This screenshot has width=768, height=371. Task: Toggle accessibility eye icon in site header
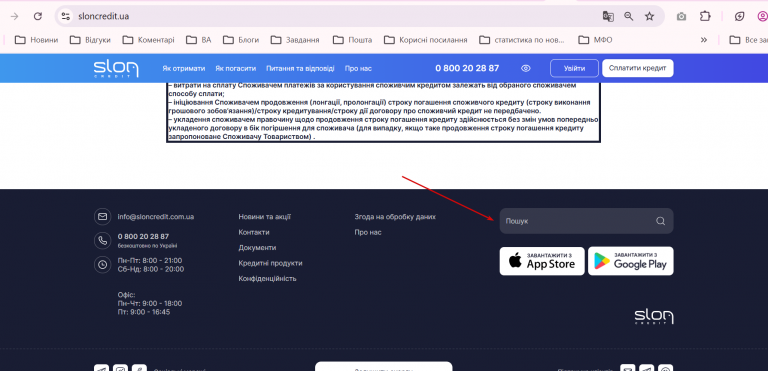(x=526, y=68)
